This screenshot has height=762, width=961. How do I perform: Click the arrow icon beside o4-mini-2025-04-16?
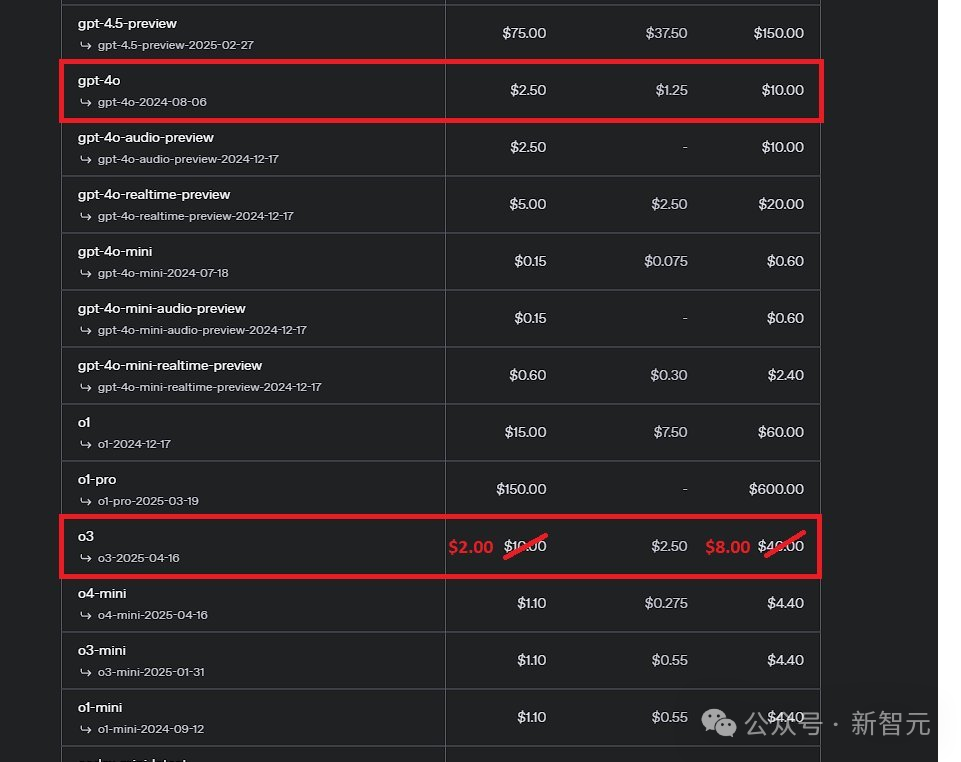tap(86, 615)
